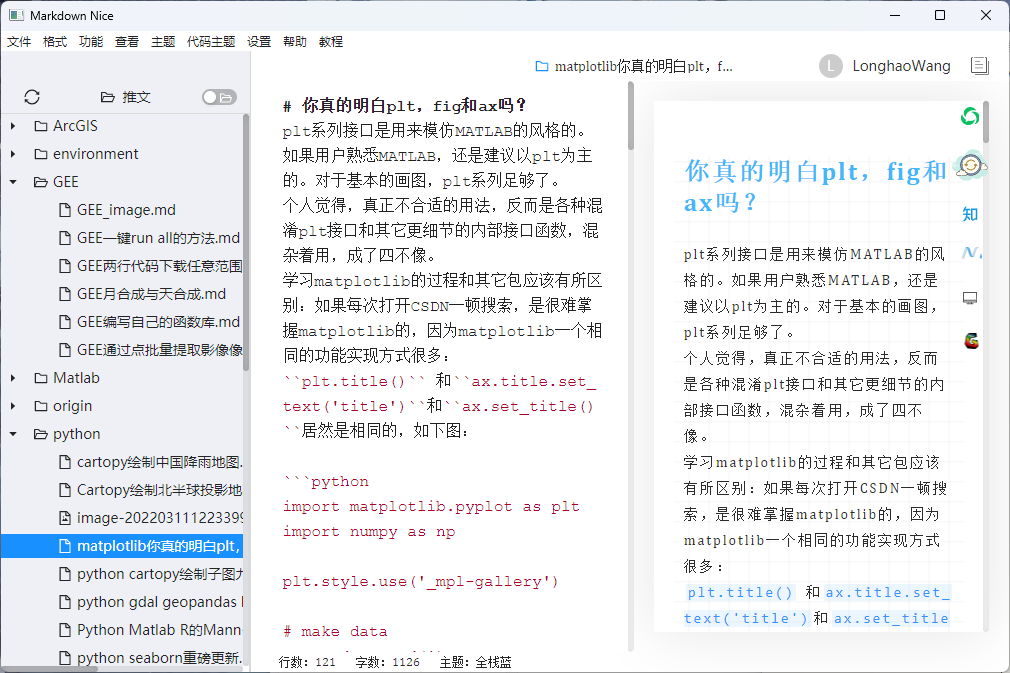
Task: Copy for Zhihu using the 知 icon
Action: 970,214
